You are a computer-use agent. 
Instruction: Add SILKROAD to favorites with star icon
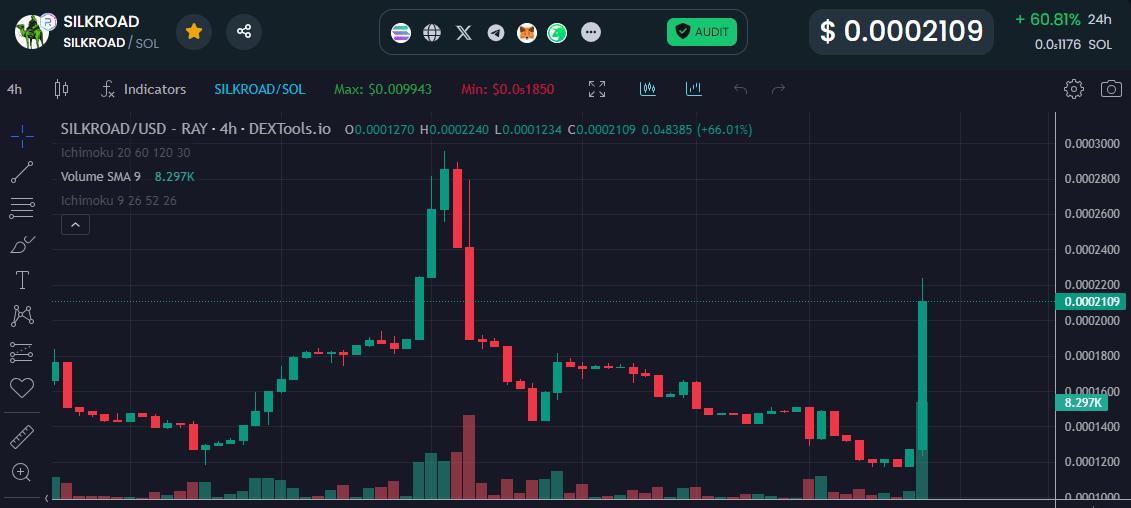coord(193,32)
